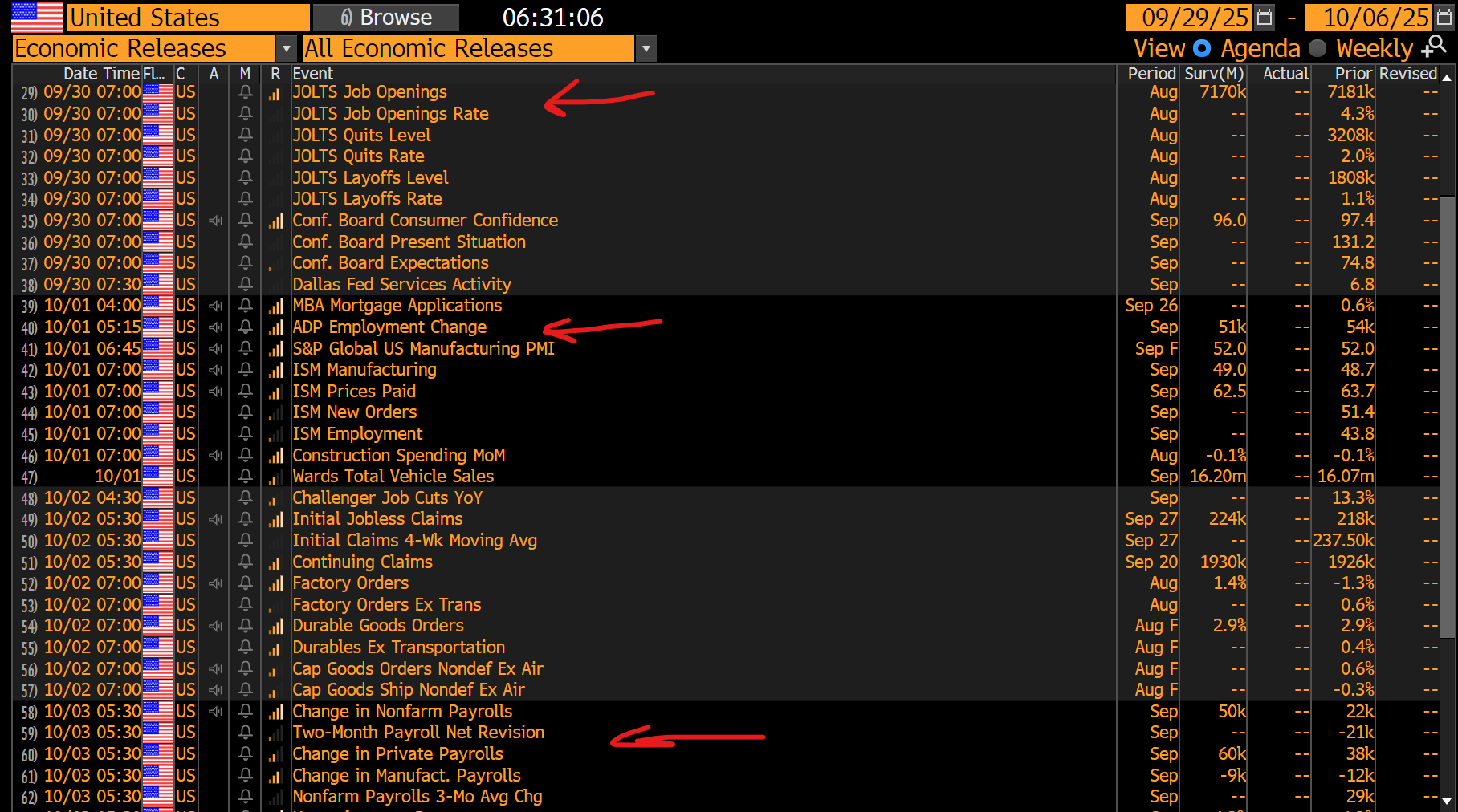
Task: Click speaker icon for Conf. Board Consumer Confidence
Action: (215, 221)
